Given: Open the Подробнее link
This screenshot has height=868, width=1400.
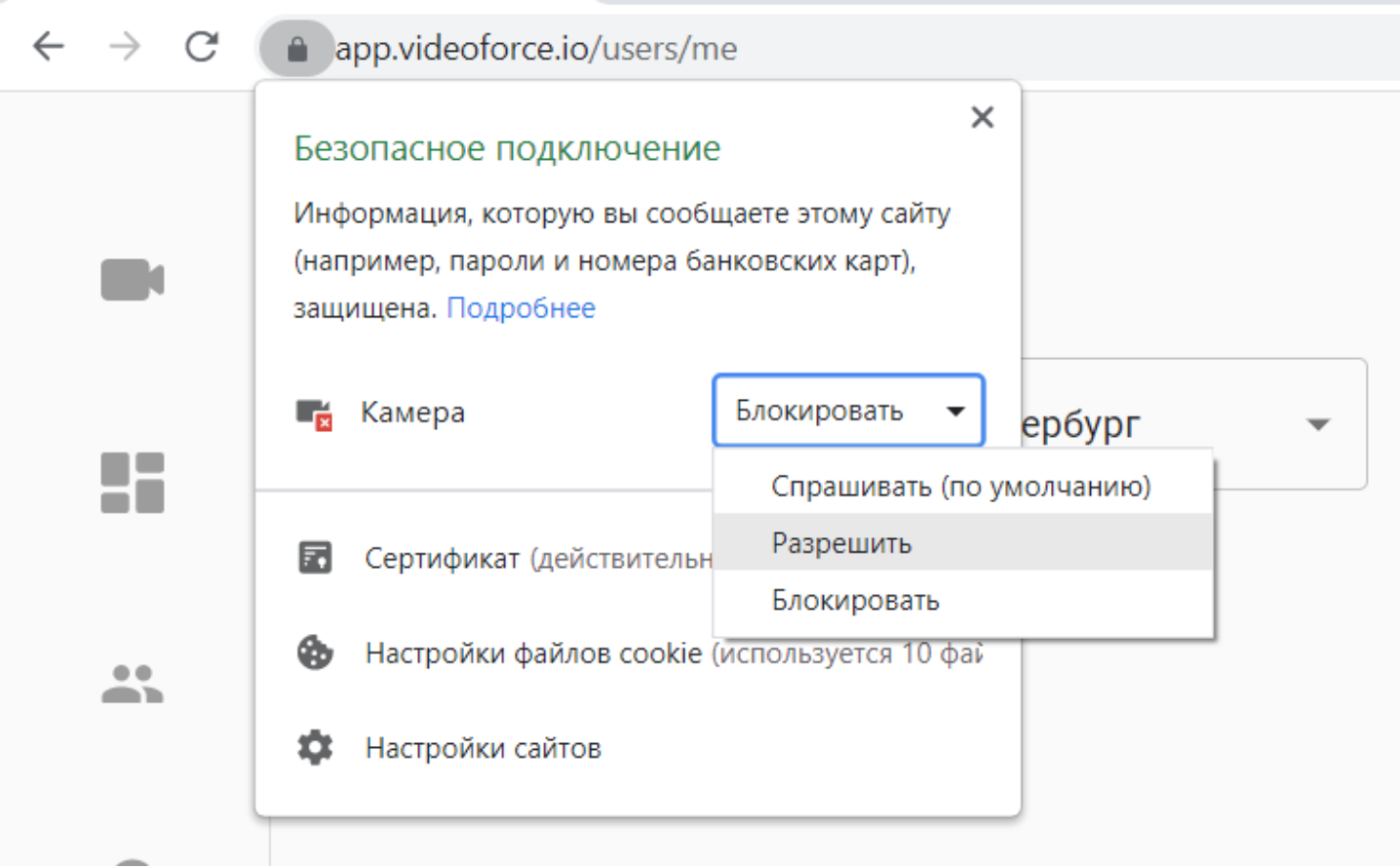Looking at the screenshot, I should pos(521,308).
